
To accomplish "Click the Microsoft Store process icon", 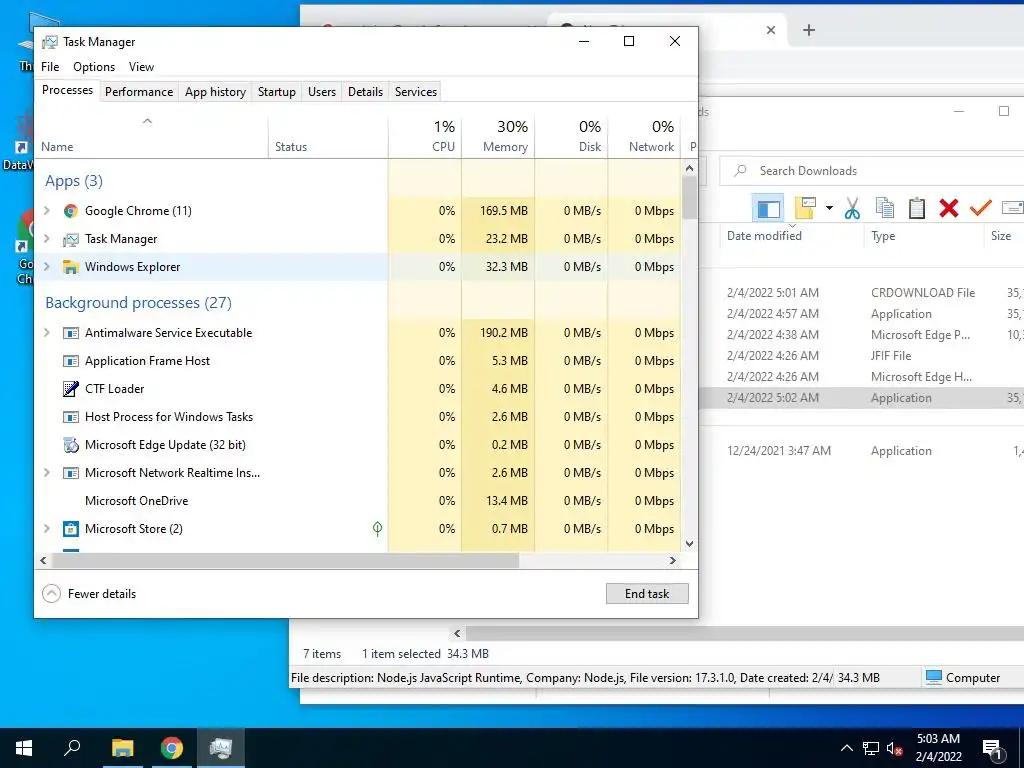I will (71, 529).
